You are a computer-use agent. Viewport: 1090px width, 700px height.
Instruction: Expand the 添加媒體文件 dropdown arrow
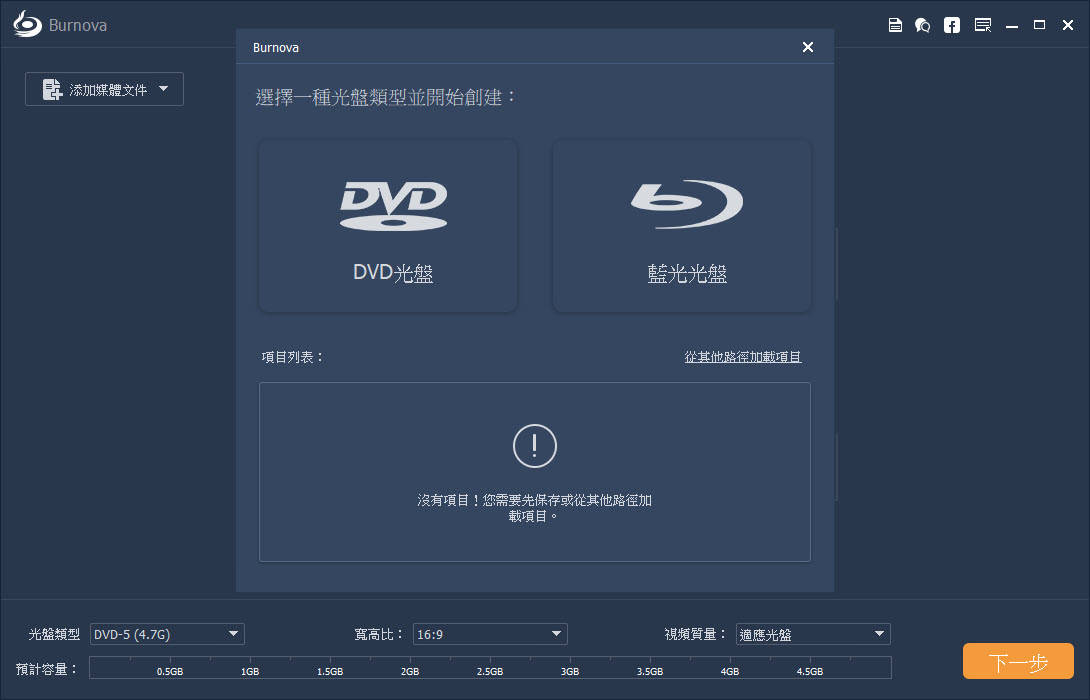163,89
